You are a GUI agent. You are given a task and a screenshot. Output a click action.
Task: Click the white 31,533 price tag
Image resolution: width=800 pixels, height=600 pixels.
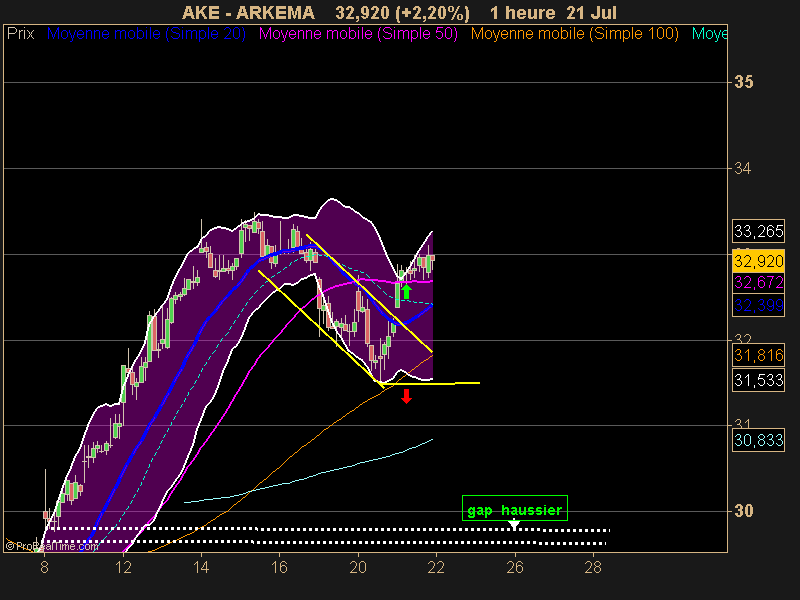pyautogui.click(x=758, y=380)
